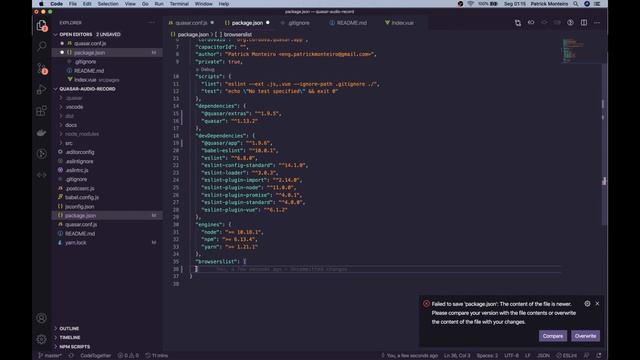Open the Explorer view in activity bar

[x=42, y=26]
